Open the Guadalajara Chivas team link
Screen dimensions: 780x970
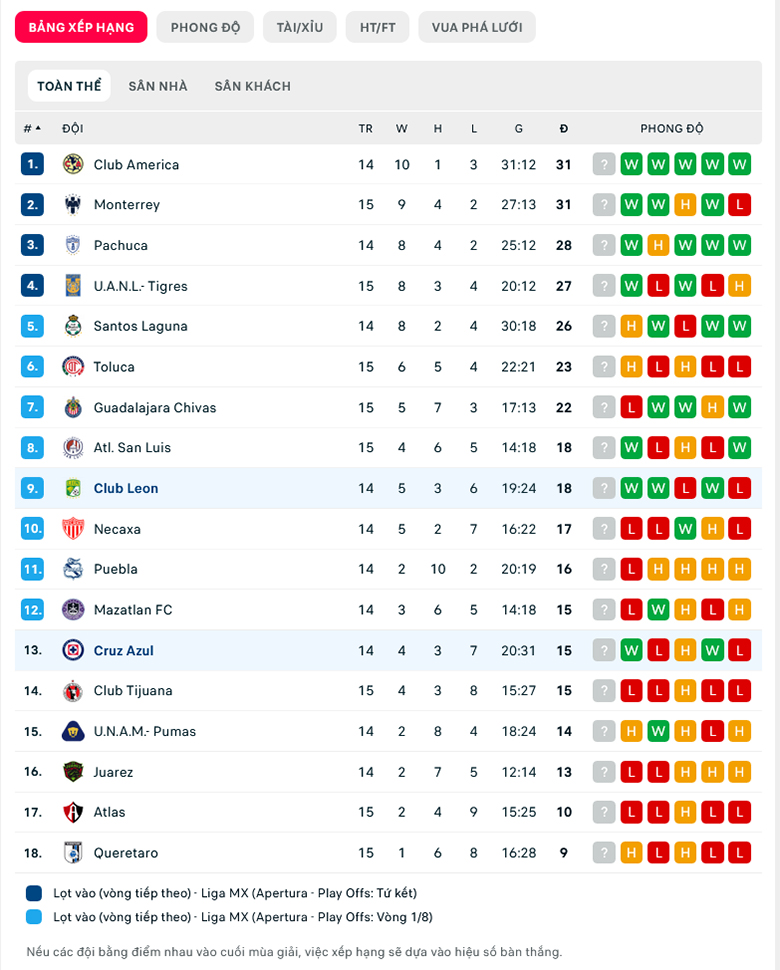coord(155,408)
